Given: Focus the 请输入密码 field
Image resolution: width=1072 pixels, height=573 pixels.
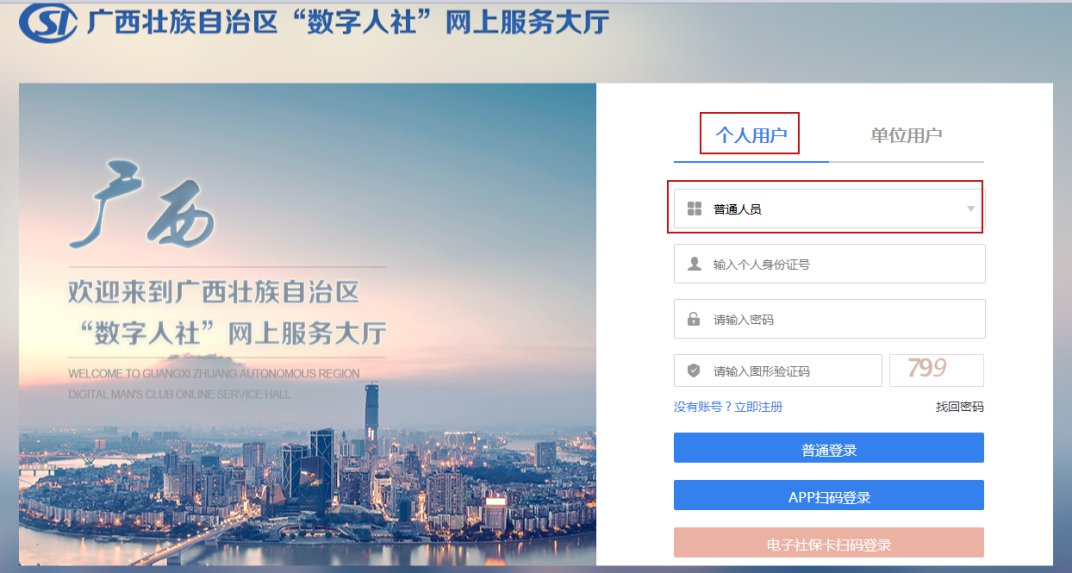Looking at the screenshot, I should tap(829, 319).
